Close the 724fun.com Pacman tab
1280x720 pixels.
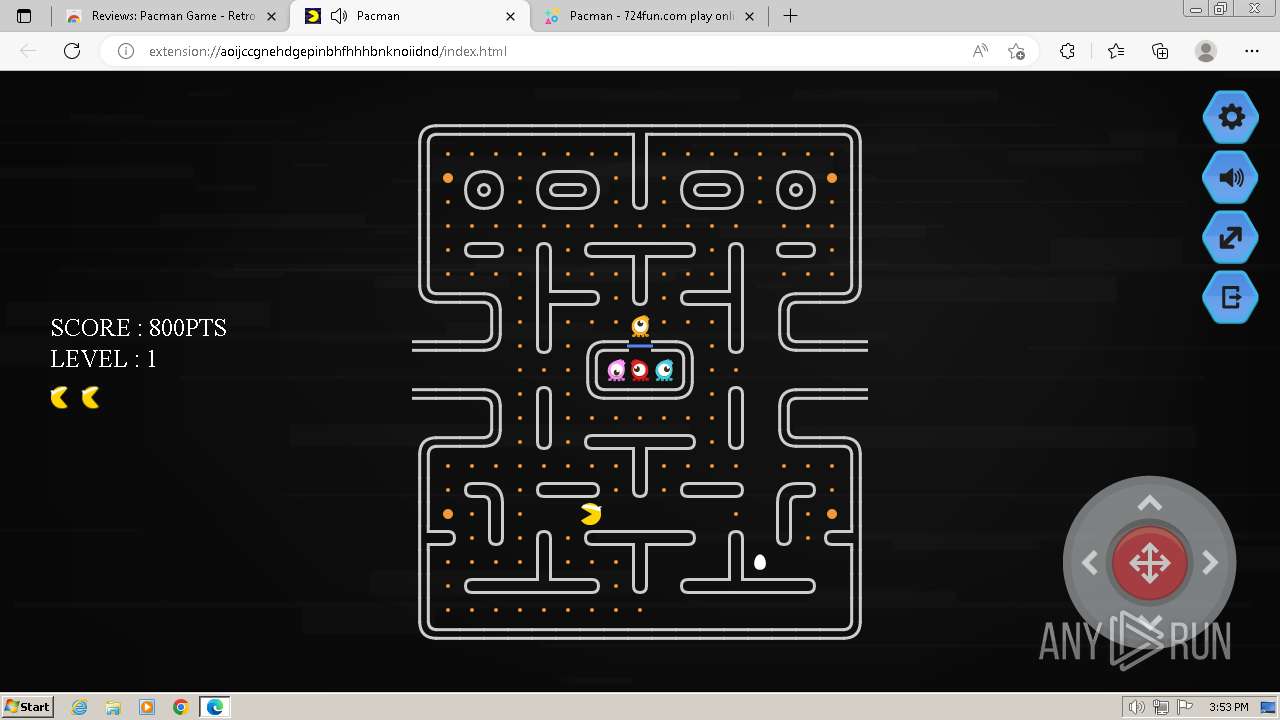749,16
